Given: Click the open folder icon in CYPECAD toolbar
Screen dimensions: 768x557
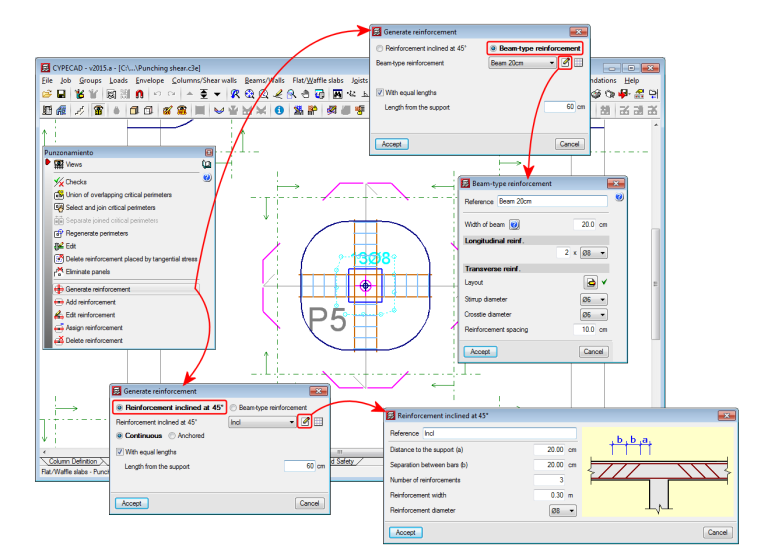Looking at the screenshot, I should click(47, 94).
